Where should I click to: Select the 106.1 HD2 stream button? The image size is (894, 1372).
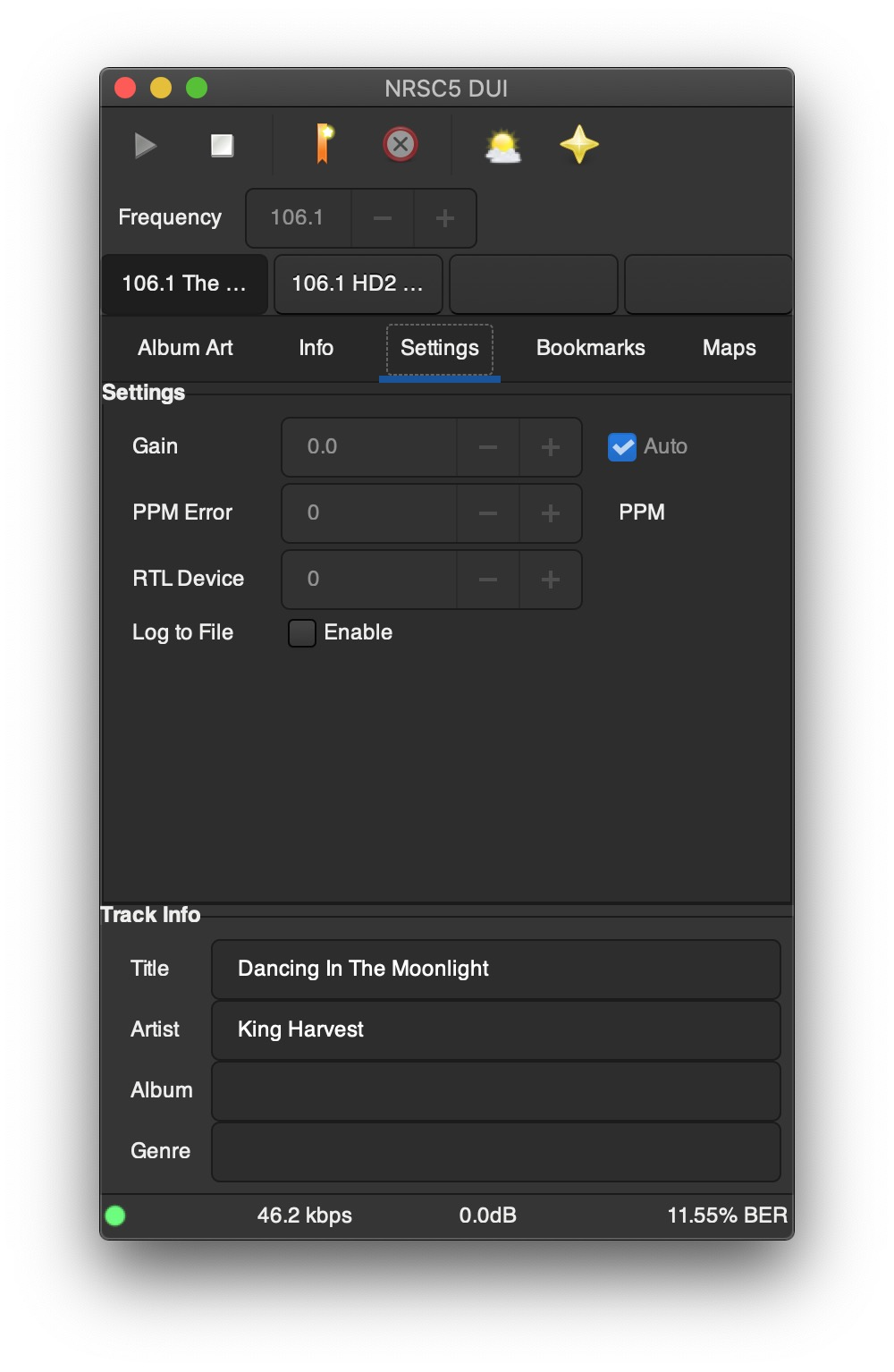pyautogui.click(x=358, y=284)
